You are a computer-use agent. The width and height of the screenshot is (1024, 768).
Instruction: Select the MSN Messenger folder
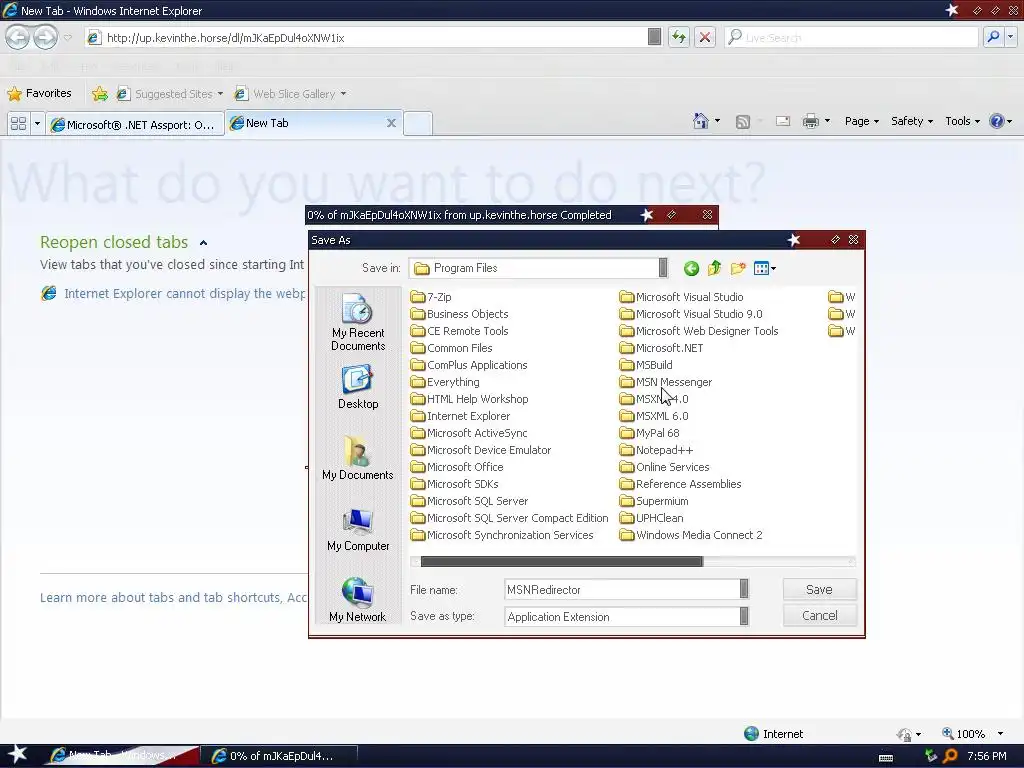click(x=665, y=382)
